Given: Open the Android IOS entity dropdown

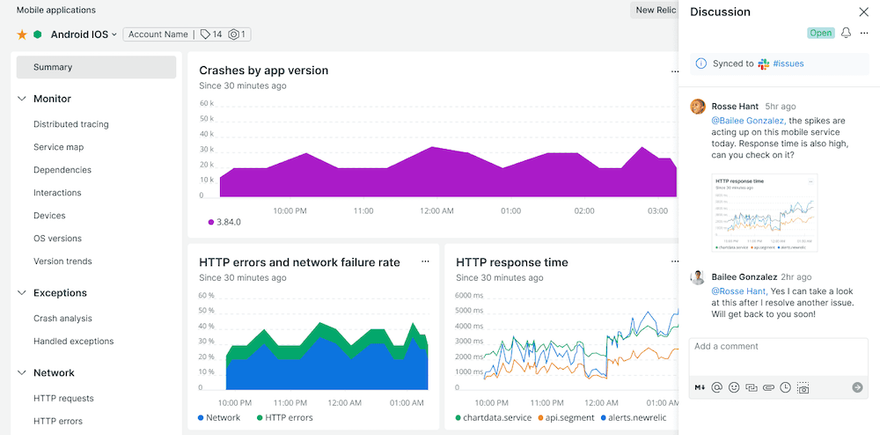Looking at the screenshot, I should tap(84, 34).
